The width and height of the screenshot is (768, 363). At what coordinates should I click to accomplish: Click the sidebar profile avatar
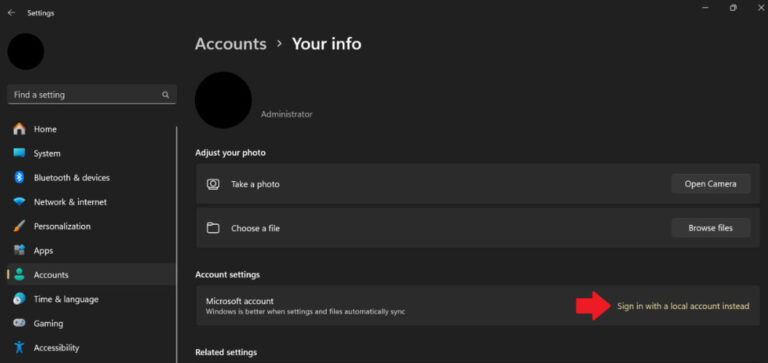point(26,51)
